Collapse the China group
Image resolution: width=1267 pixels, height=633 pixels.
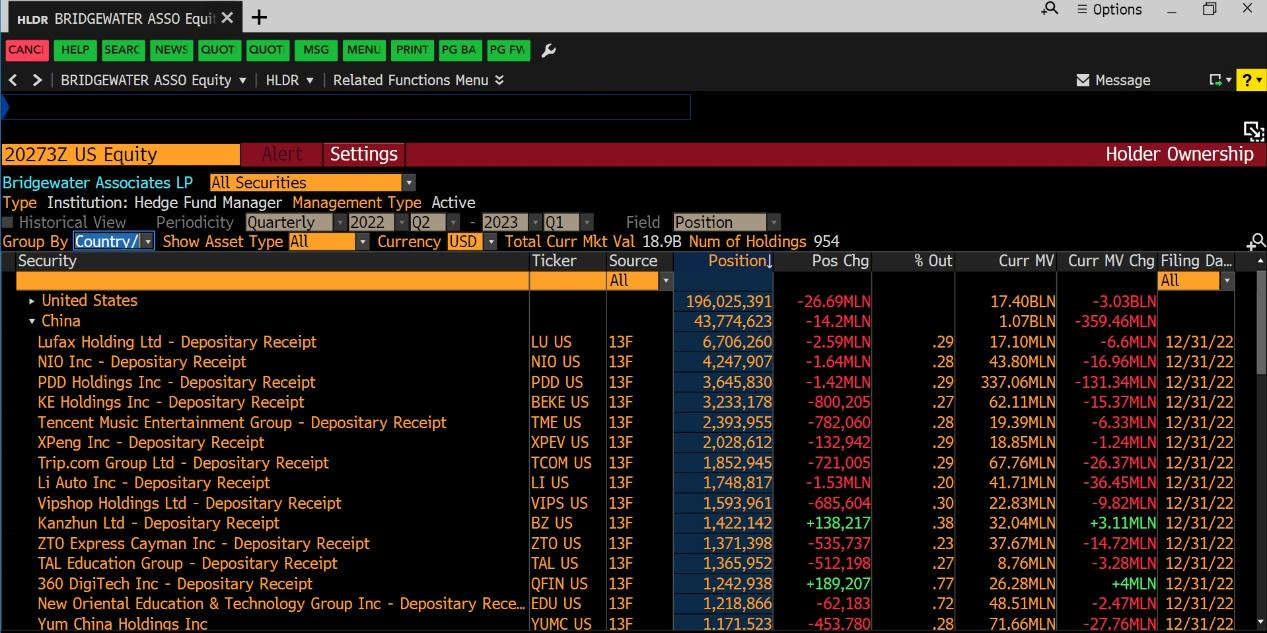click(x=32, y=321)
